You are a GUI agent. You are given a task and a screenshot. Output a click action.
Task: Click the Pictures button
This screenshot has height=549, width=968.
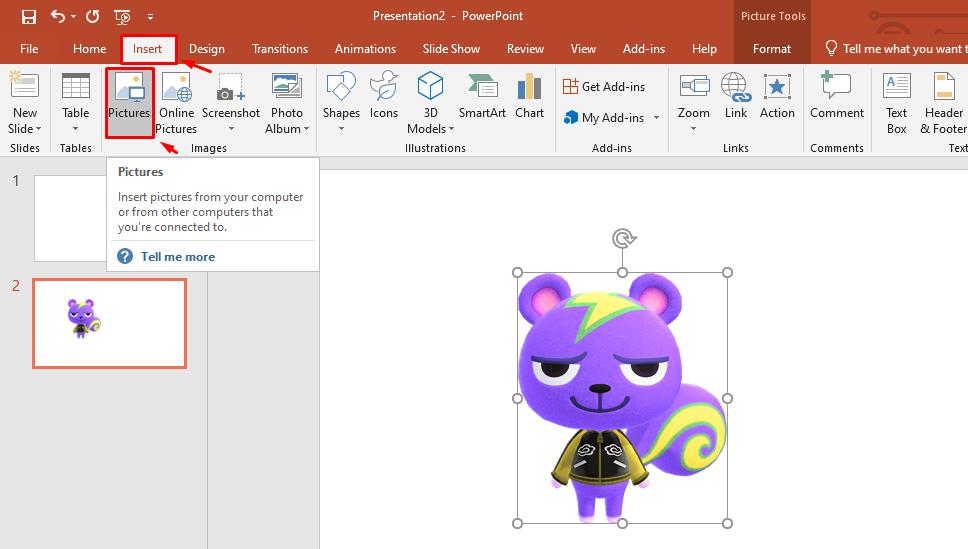click(129, 103)
